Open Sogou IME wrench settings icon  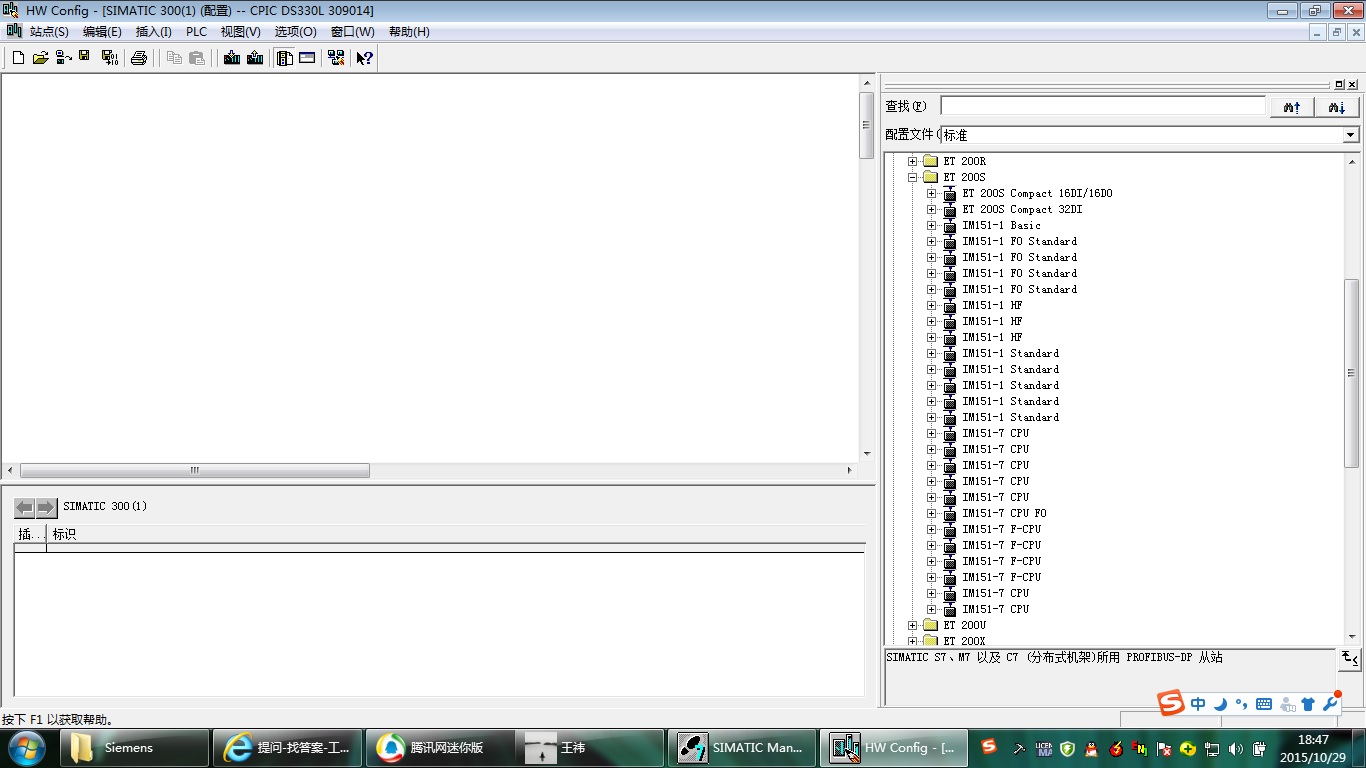(1329, 704)
